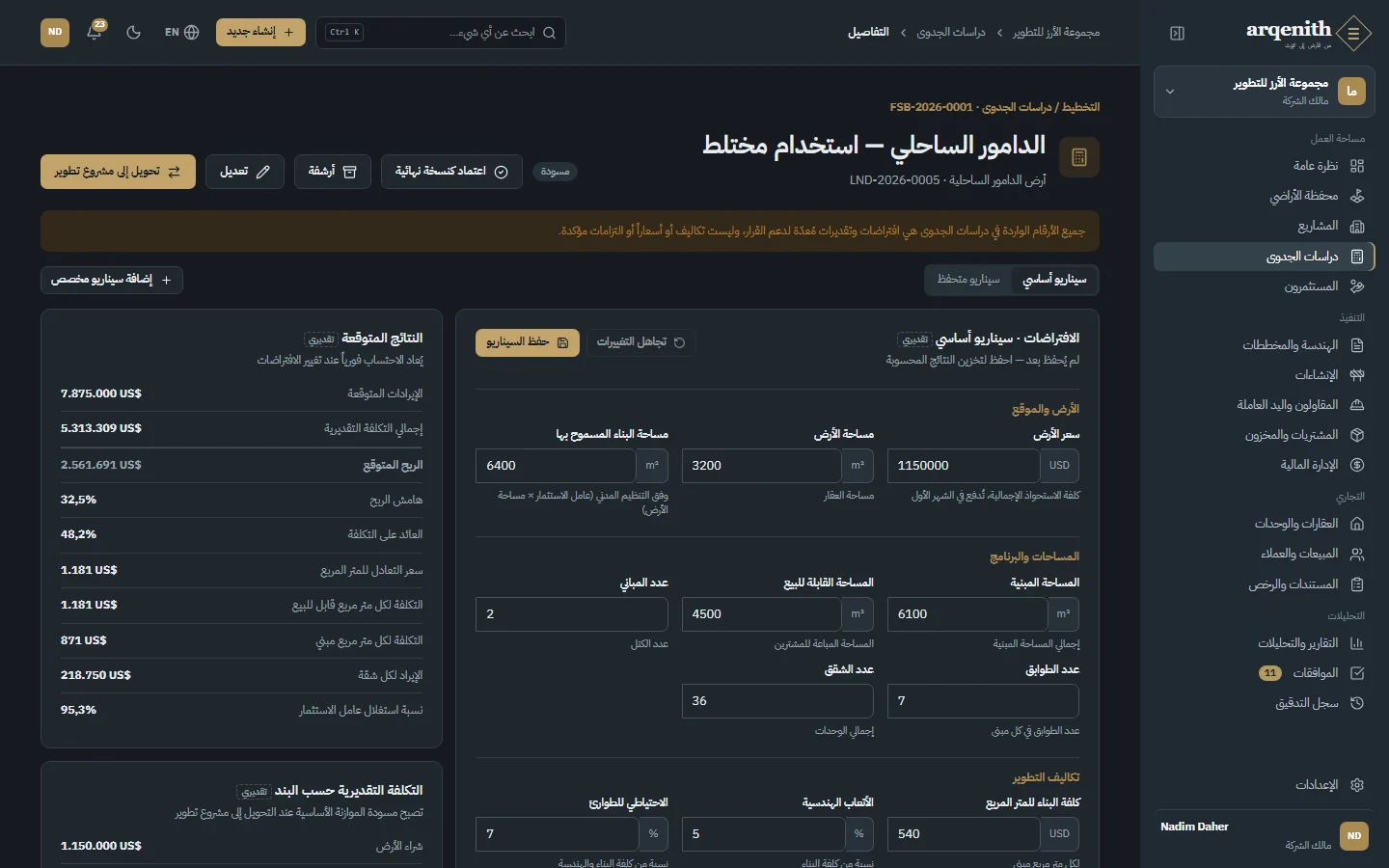1389x868 pixels.
Task: Open المستثمرون sidebar icon
Action: tap(1357, 286)
